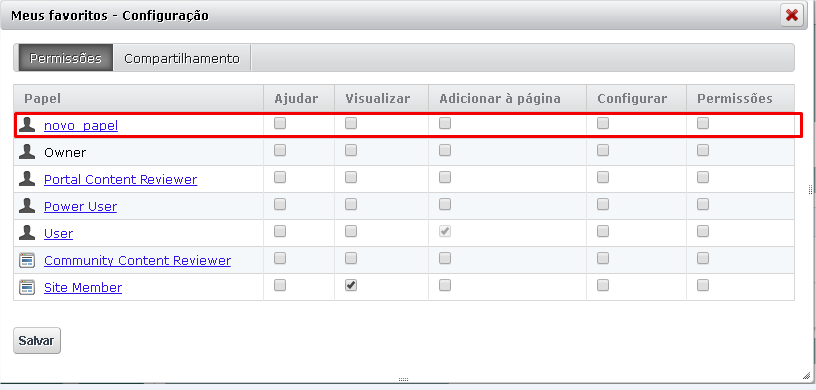
Task: Open the novo_papel role link
Action: click(x=81, y=125)
